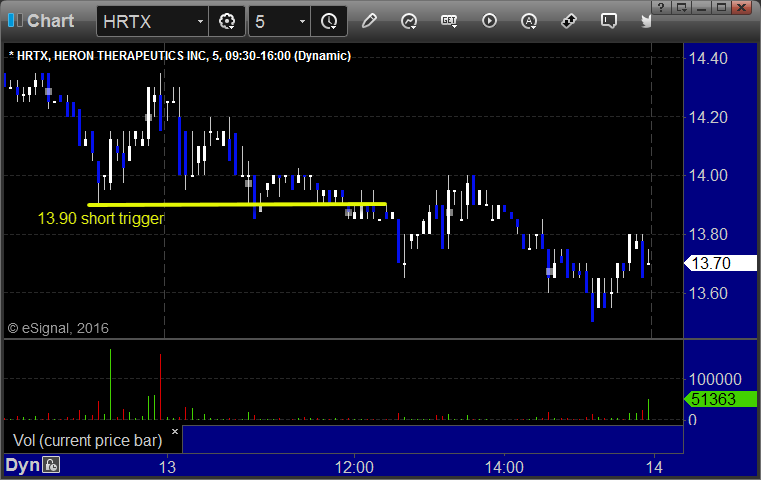Click the 12:00 time axis label

[354, 467]
